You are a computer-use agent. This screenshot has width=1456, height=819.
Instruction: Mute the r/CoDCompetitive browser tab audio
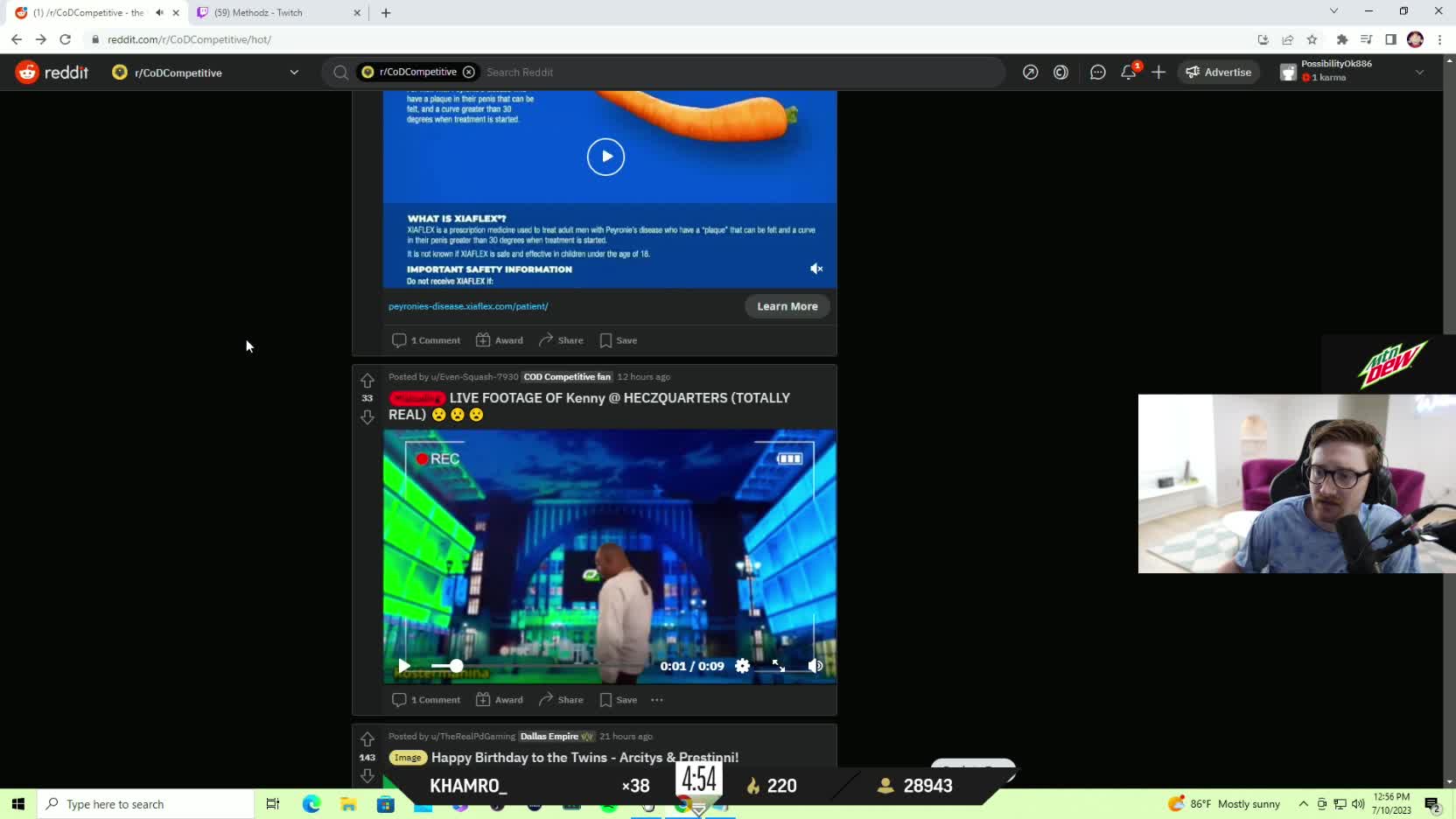point(159,12)
